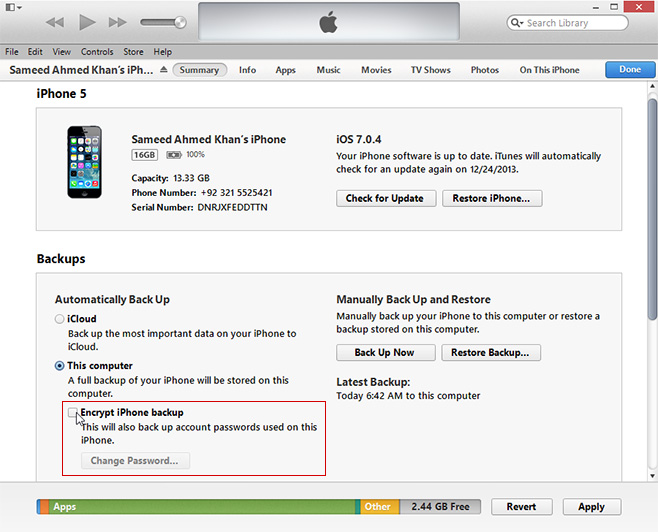Open the Controls menu

coord(97,52)
